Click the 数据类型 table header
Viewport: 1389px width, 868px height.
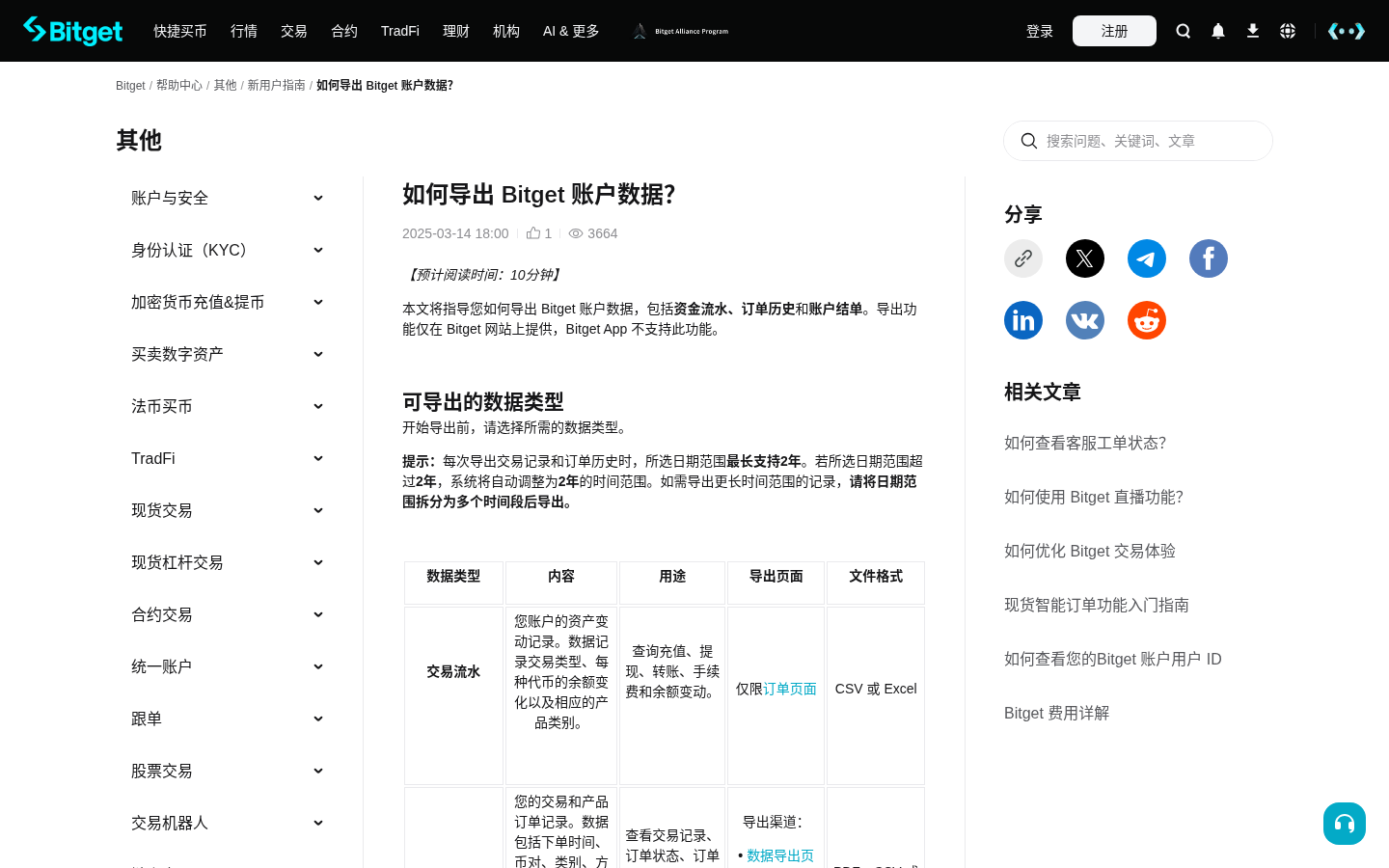(x=453, y=583)
